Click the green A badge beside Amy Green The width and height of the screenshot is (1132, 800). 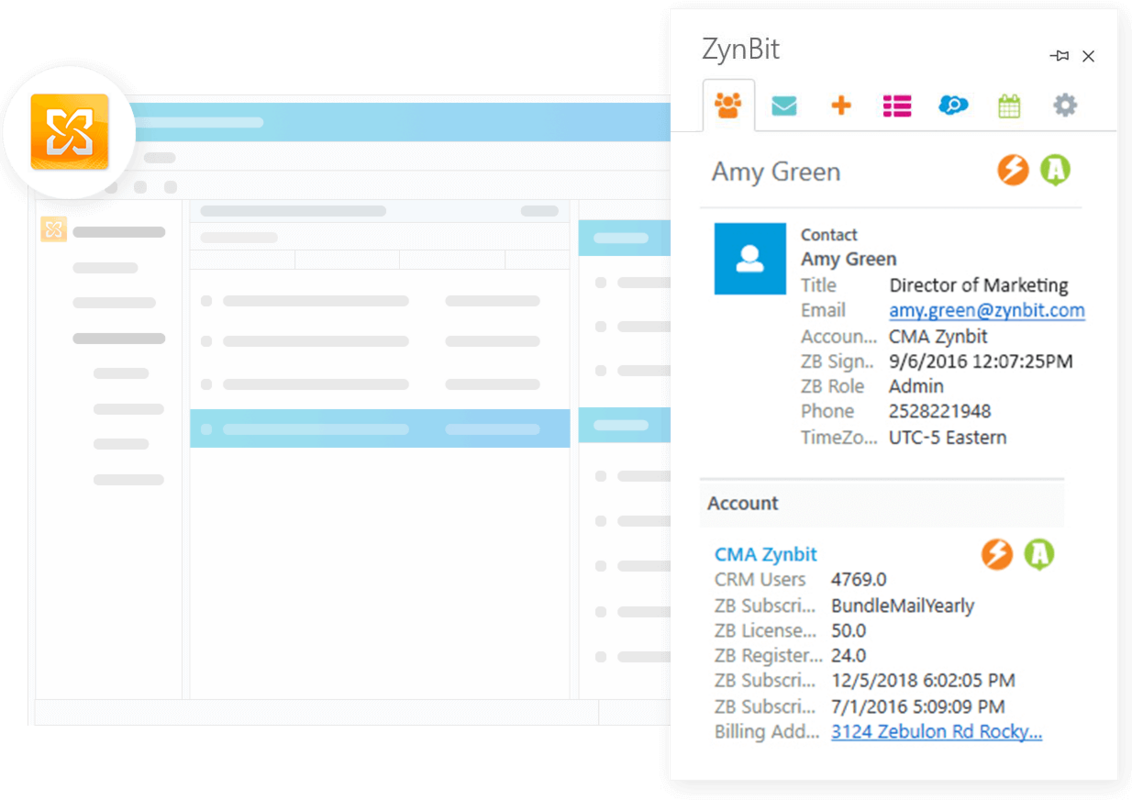click(x=1057, y=170)
